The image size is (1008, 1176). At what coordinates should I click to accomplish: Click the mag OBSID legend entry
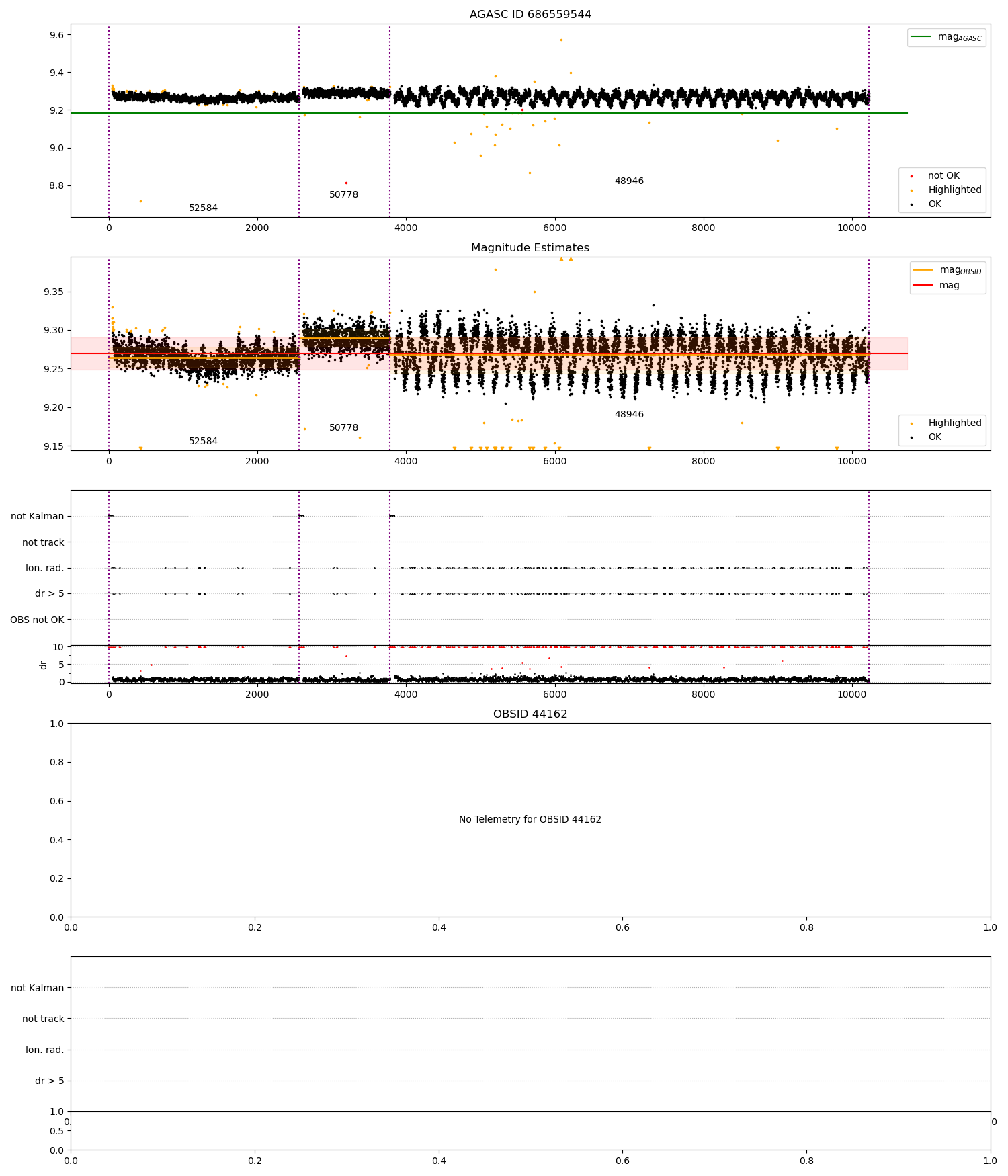point(948,270)
